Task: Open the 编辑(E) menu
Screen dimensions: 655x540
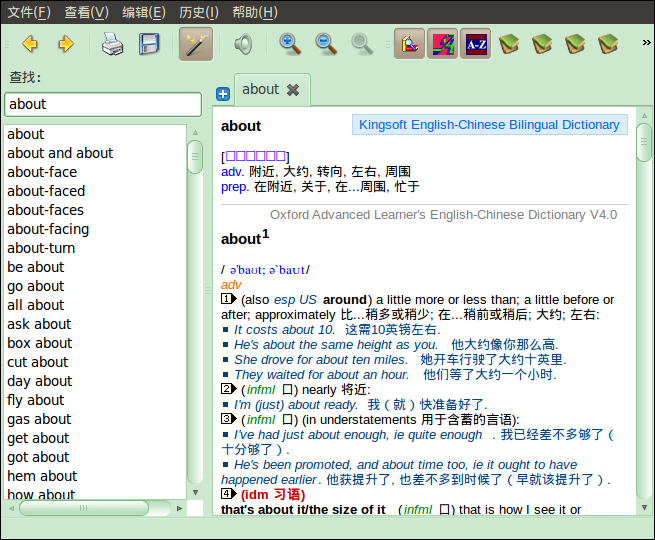Action: [x=144, y=12]
